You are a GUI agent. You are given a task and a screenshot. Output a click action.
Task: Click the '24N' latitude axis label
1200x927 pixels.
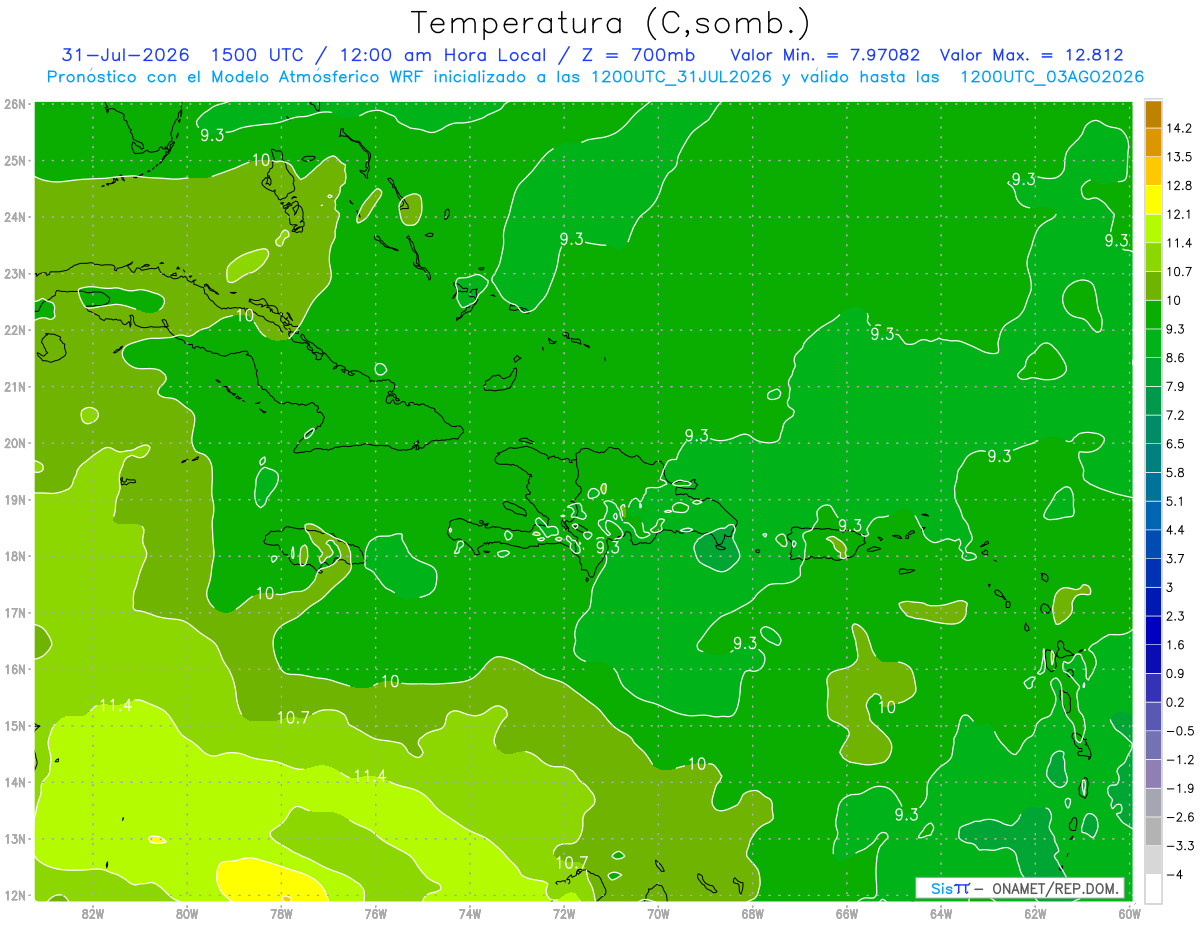point(14,217)
